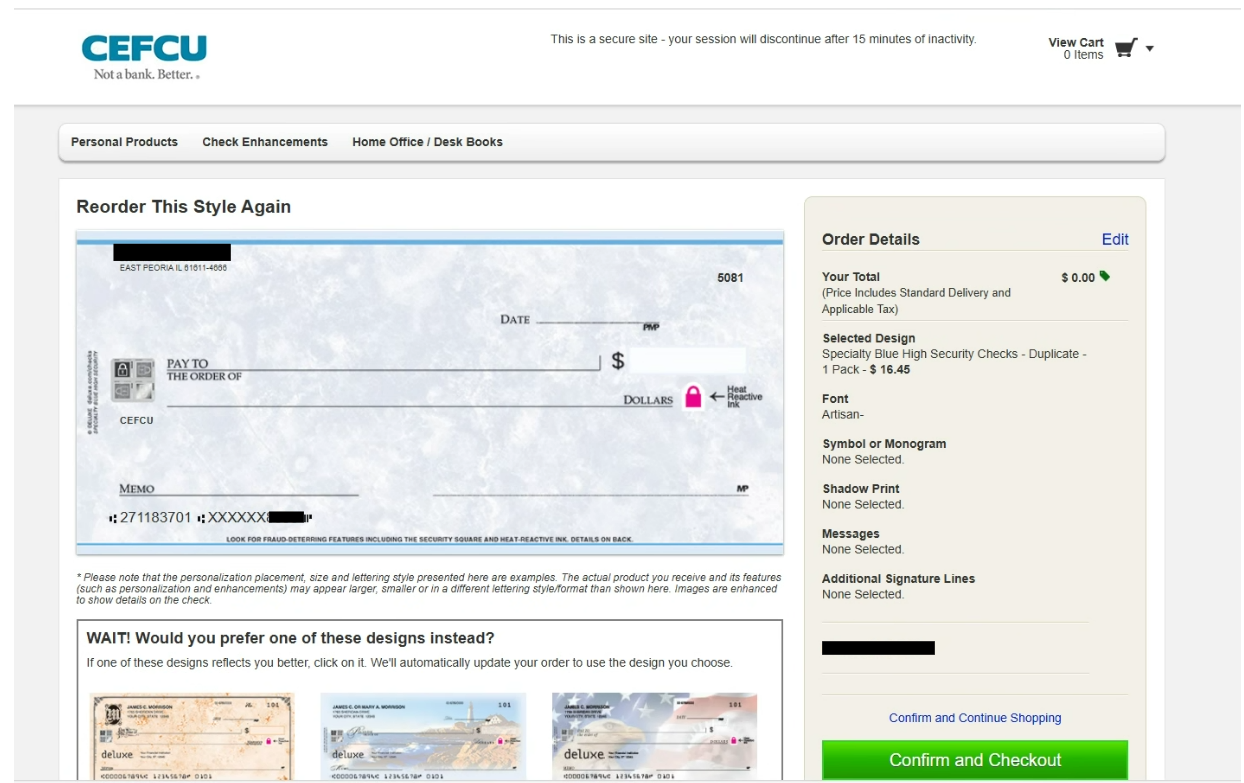This screenshot has height=783, width=1244.
Task: Click the Reorder This Style Again heading
Action: [184, 207]
